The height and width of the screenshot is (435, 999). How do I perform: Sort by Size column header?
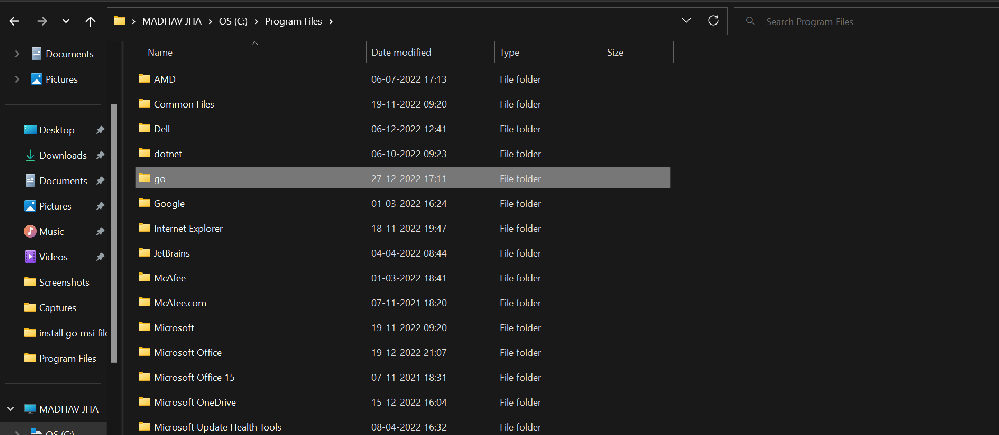pos(615,53)
